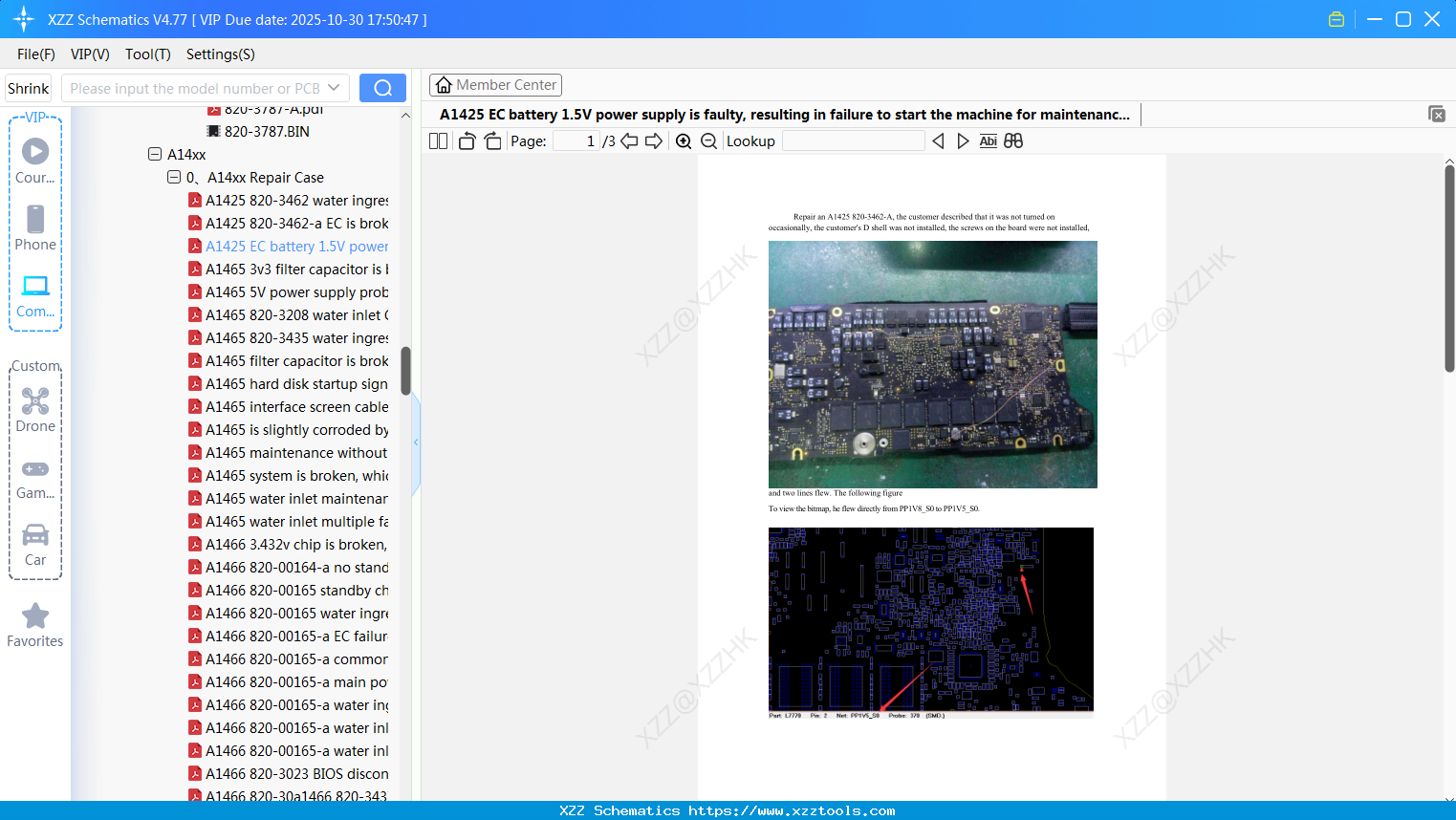Open A1465 filter capacitor is broken case
Viewport: 1456px width, 820px height.
click(x=297, y=361)
